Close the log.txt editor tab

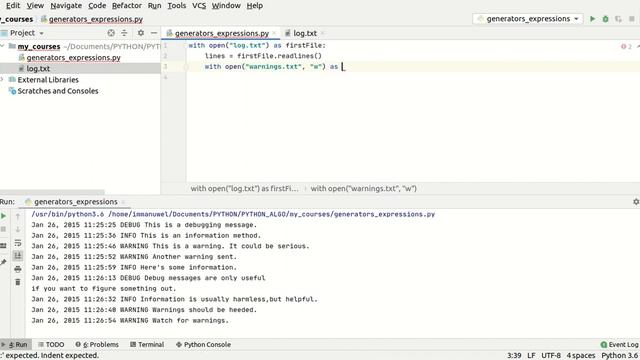[x=322, y=33]
